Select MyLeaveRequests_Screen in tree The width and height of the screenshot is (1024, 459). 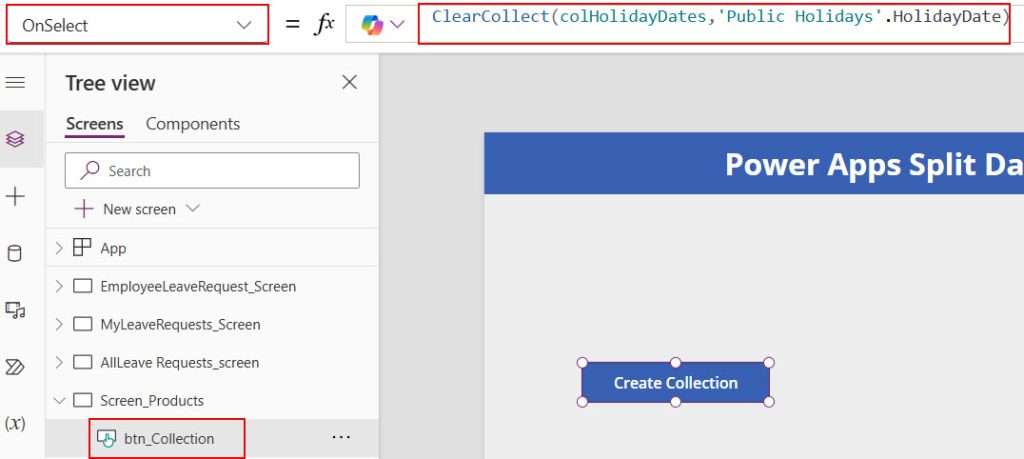(x=180, y=324)
